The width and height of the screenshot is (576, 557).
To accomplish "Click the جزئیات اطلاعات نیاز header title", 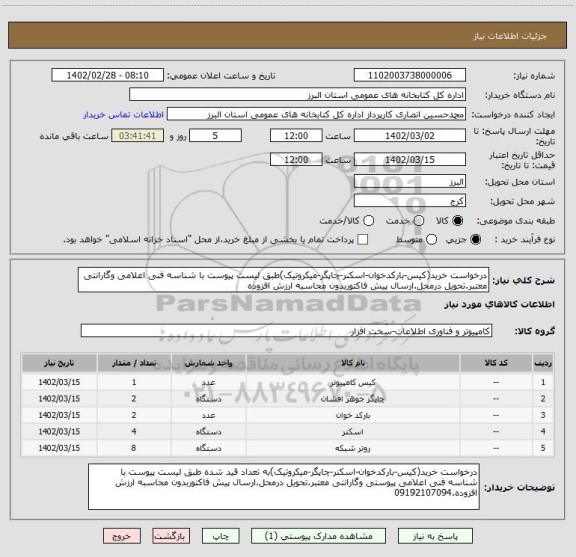I will coord(510,36).
